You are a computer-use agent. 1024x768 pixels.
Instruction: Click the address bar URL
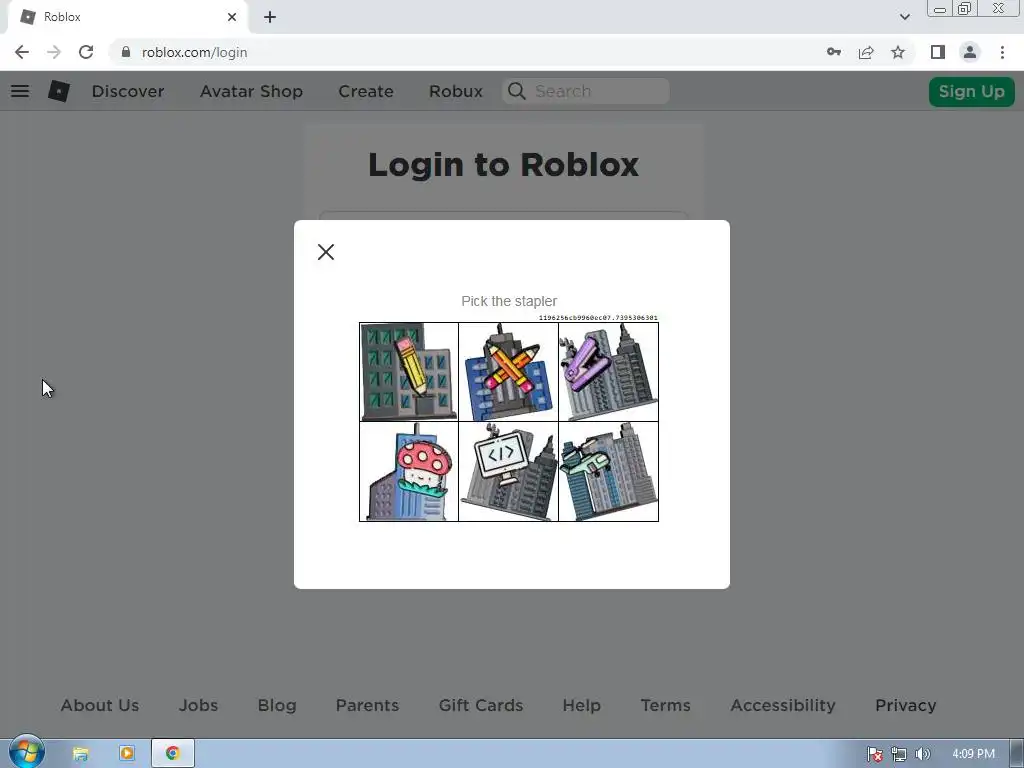(x=195, y=52)
